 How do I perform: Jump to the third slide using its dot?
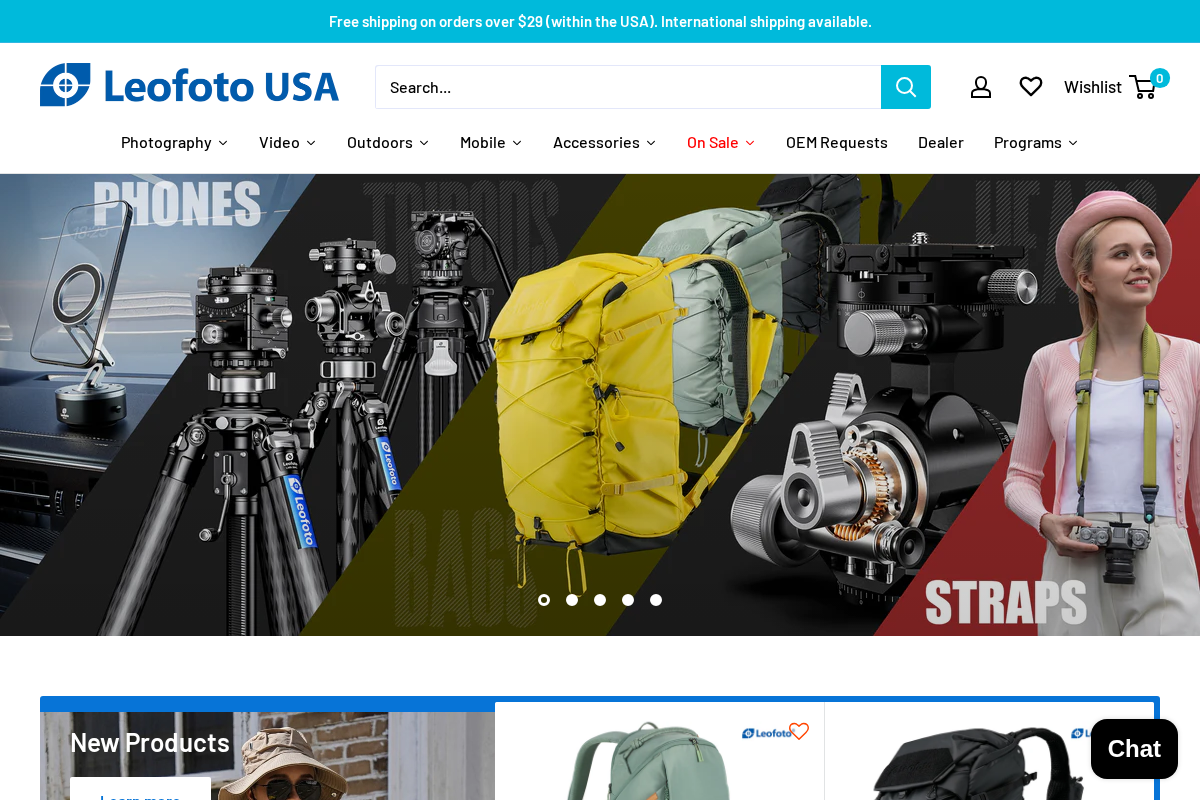pos(600,600)
